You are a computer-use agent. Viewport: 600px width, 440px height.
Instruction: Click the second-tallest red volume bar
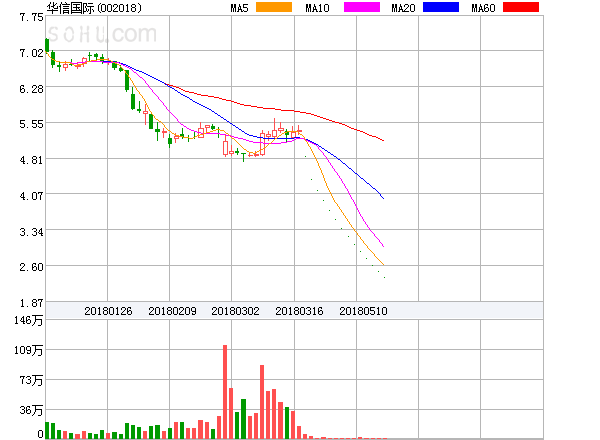pyautogui.click(x=262, y=402)
